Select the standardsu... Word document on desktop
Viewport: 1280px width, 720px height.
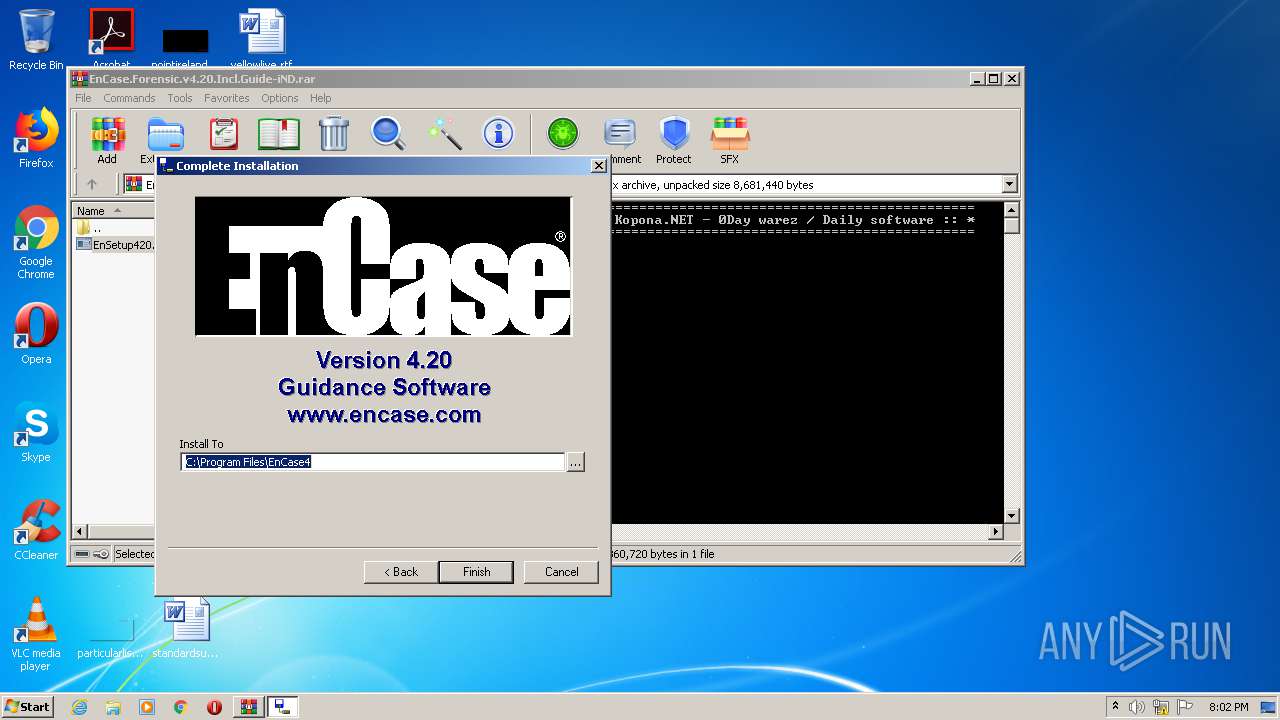[x=186, y=628]
